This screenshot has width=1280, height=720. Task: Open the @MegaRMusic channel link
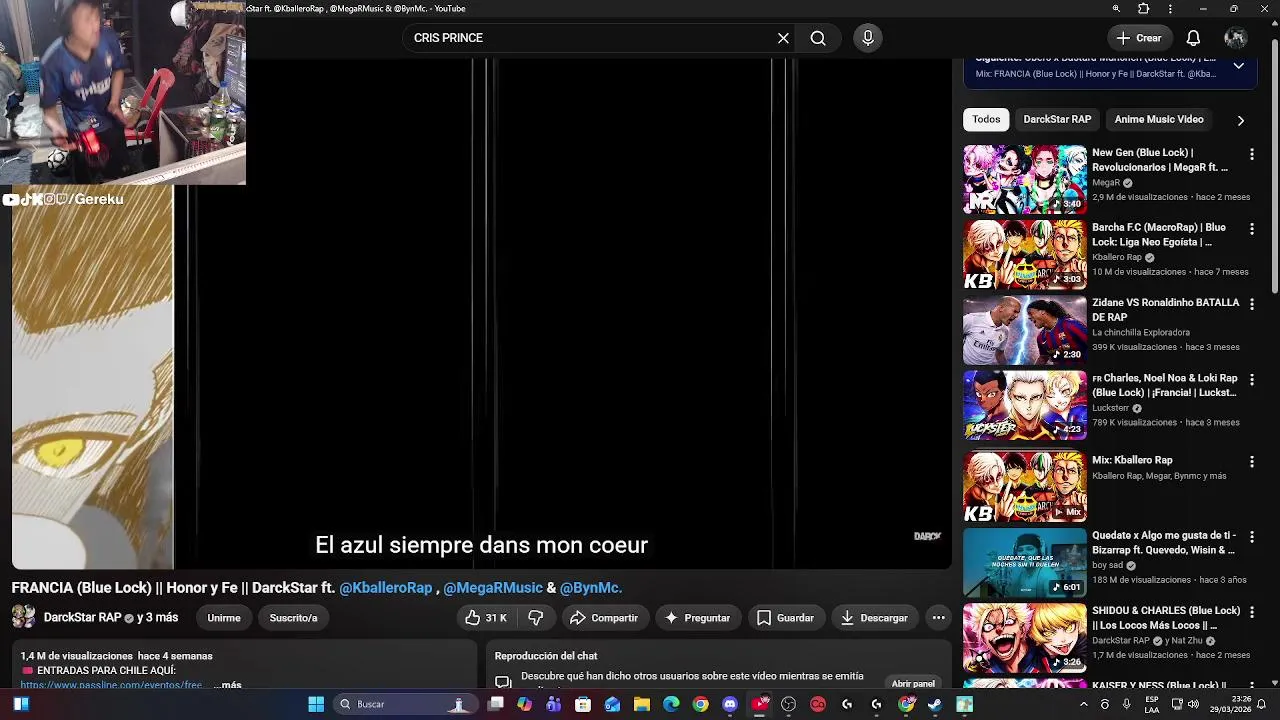coord(493,588)
